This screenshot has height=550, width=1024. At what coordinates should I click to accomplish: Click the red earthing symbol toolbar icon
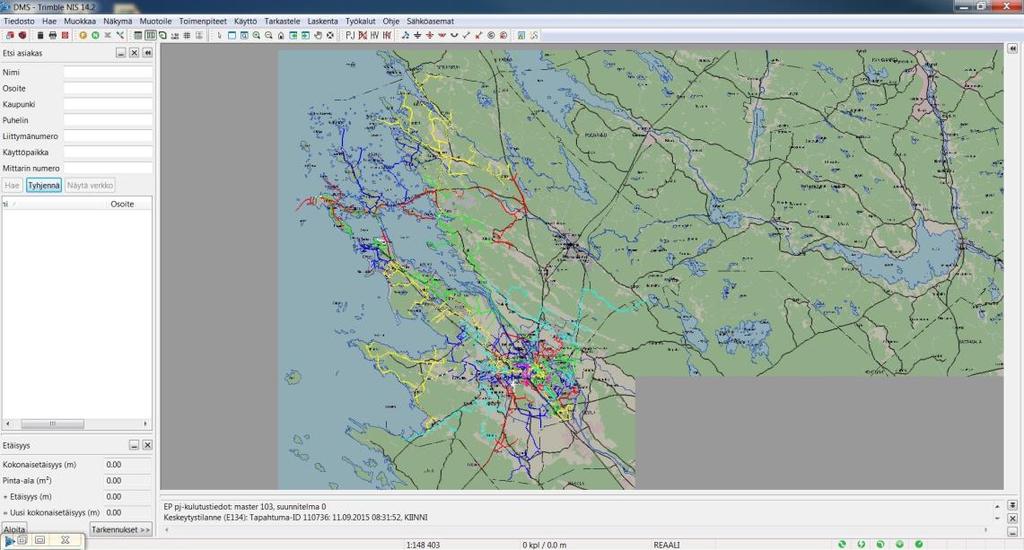click(x=430, y=35)
